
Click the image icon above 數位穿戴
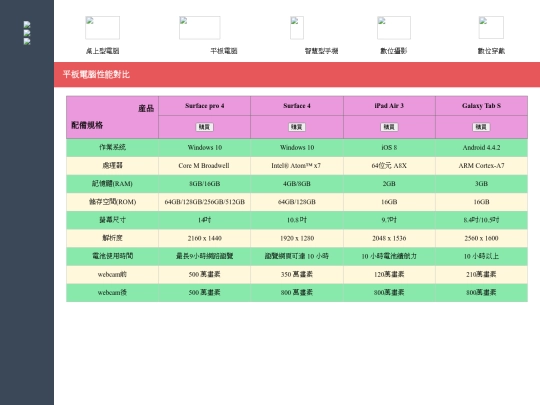click(491, 28)
